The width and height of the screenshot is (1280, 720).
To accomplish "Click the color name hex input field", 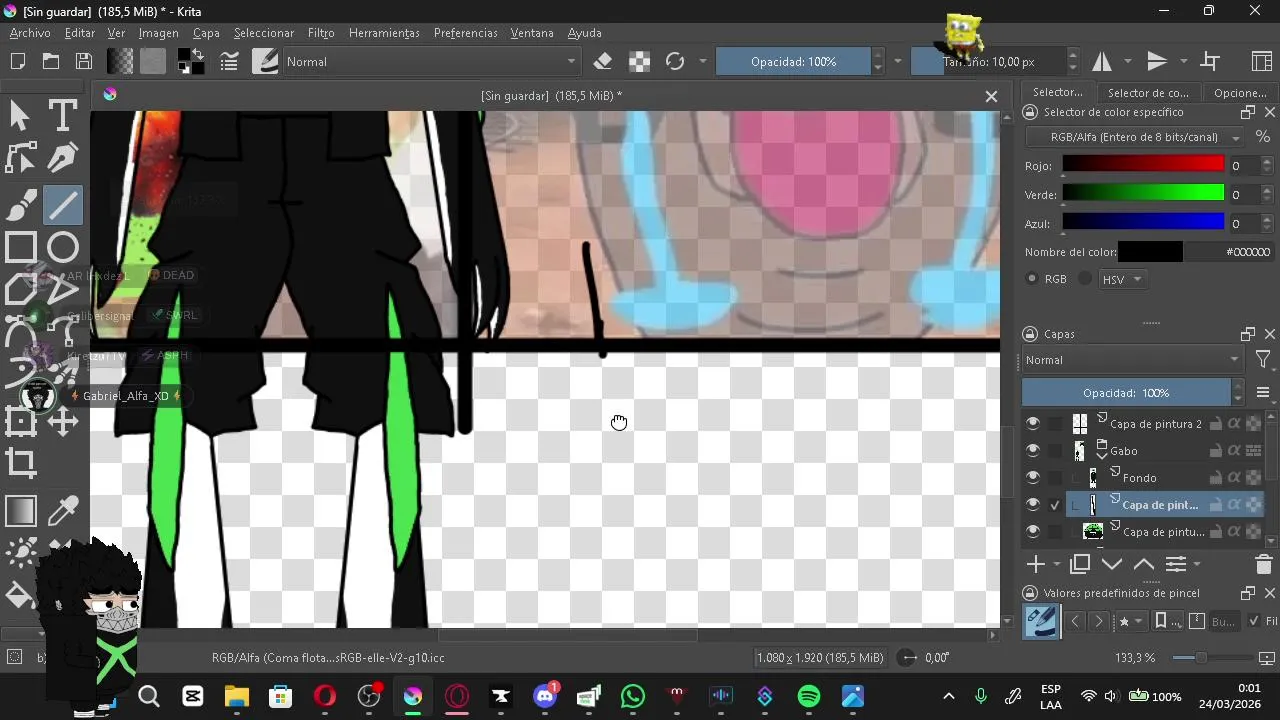I will tap(1231, 252).
